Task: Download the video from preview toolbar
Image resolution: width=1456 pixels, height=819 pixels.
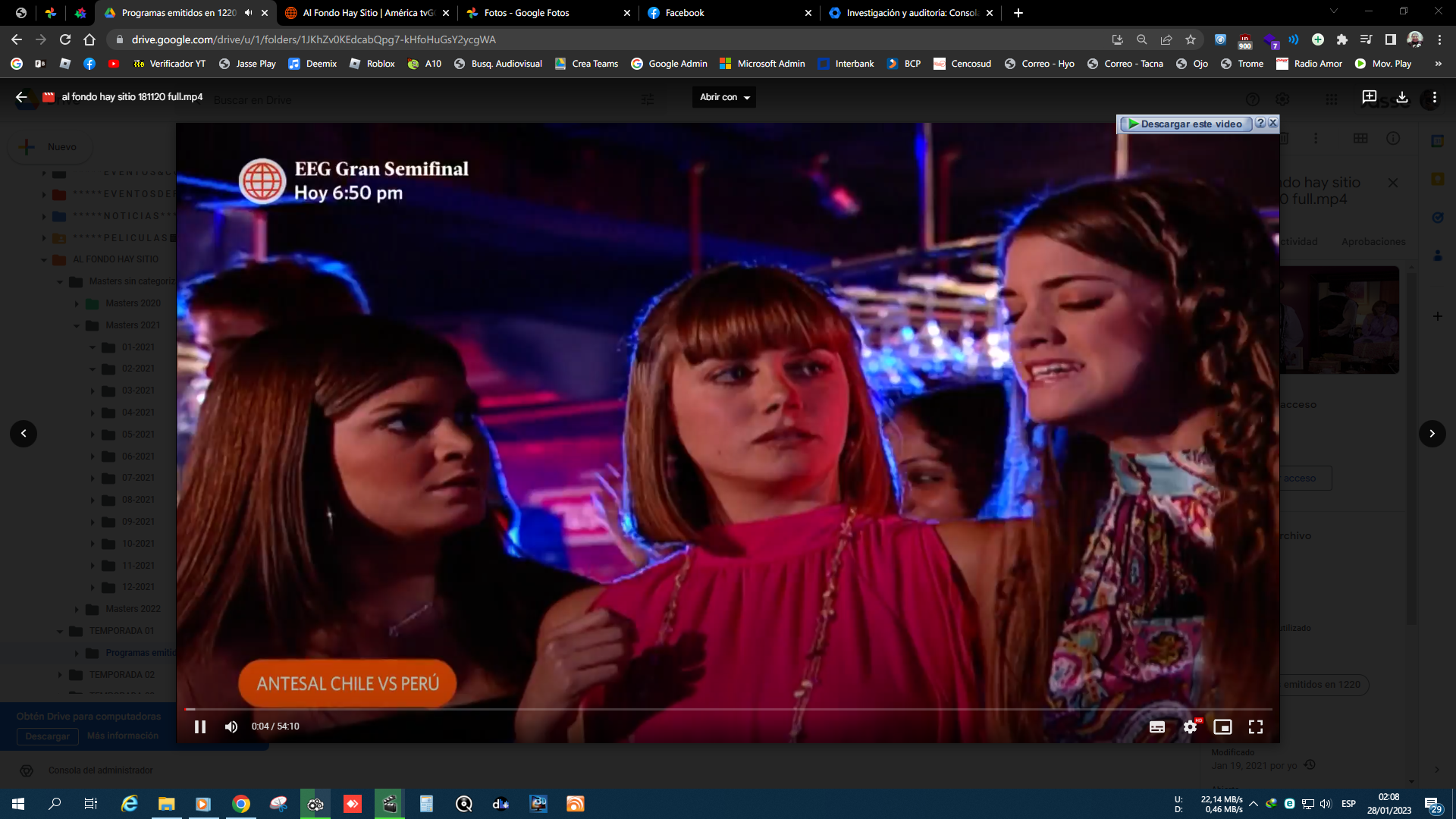Action: 1402,97
